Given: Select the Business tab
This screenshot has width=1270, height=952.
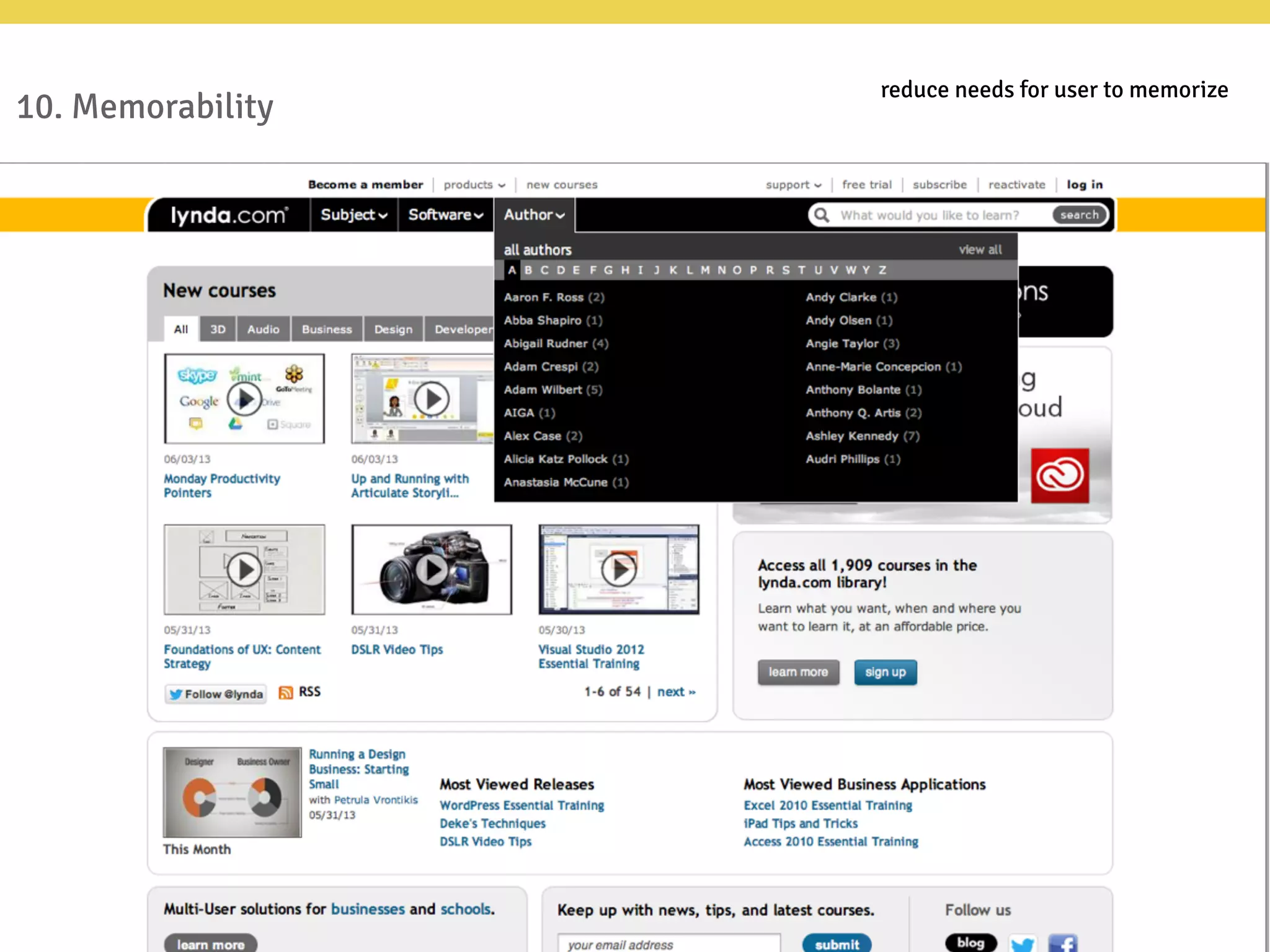Looking at the screenshot, I should (327, 329).
